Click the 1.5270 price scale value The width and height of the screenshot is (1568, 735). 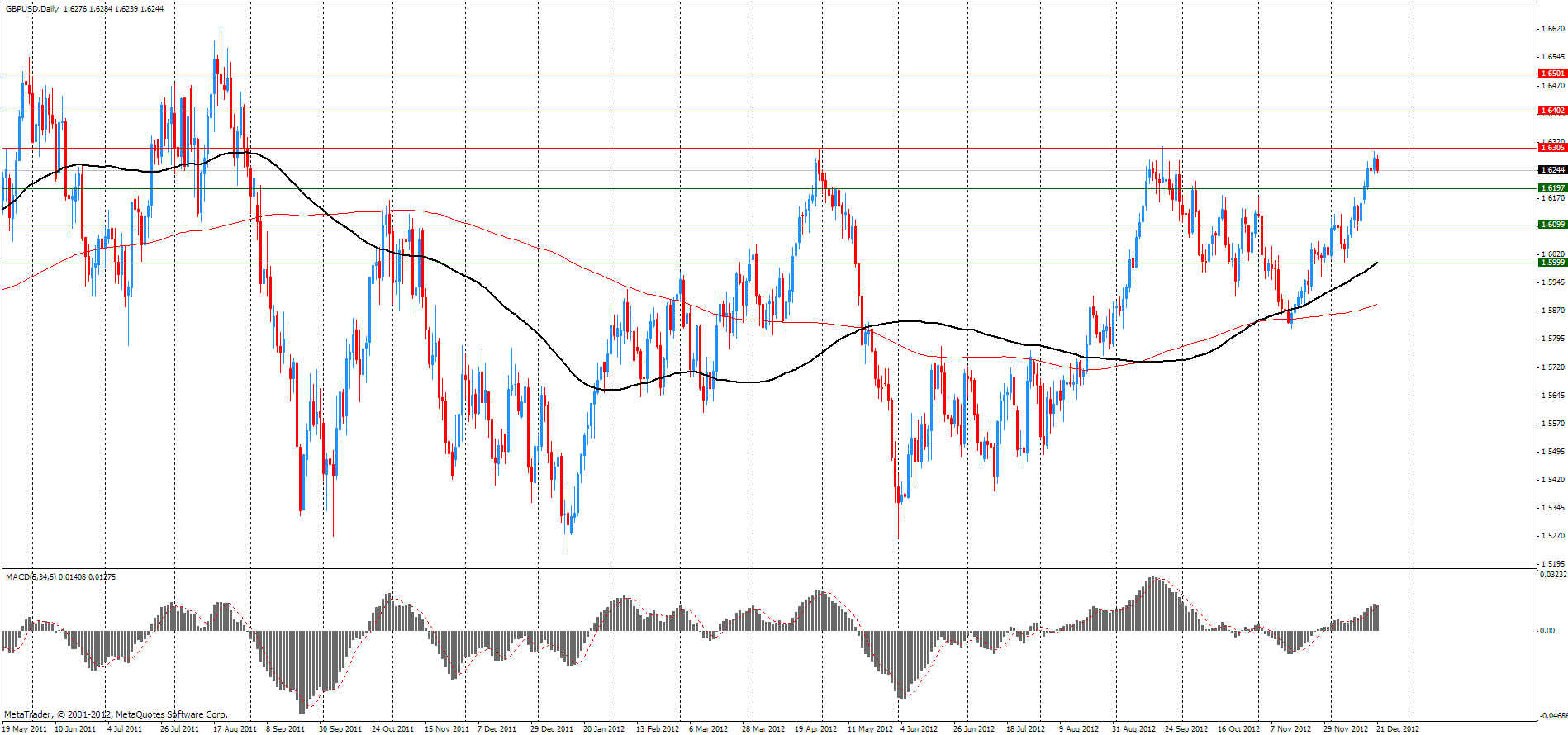pos(1553,536)
